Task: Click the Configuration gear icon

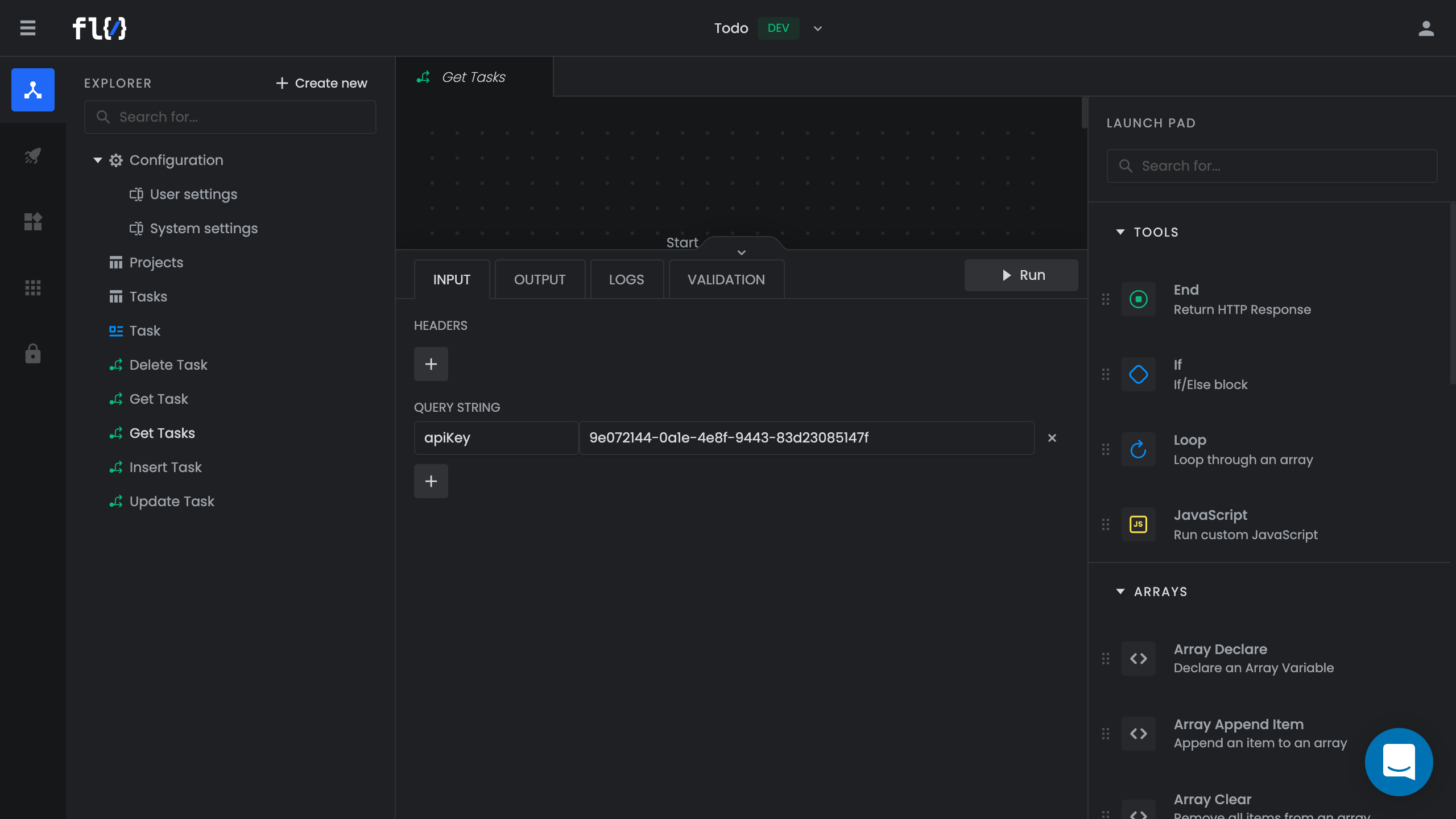Action: [116, 160]
